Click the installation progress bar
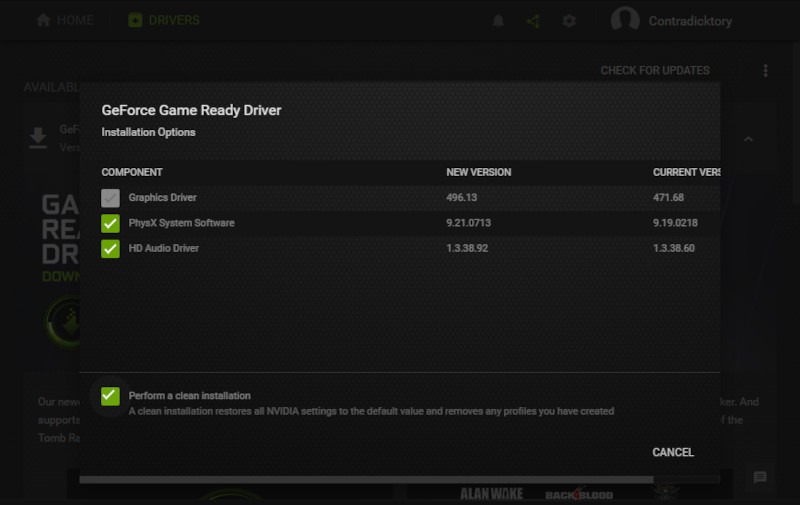The width and height of the screenshot is (800, 505). [x=399, y=480]
